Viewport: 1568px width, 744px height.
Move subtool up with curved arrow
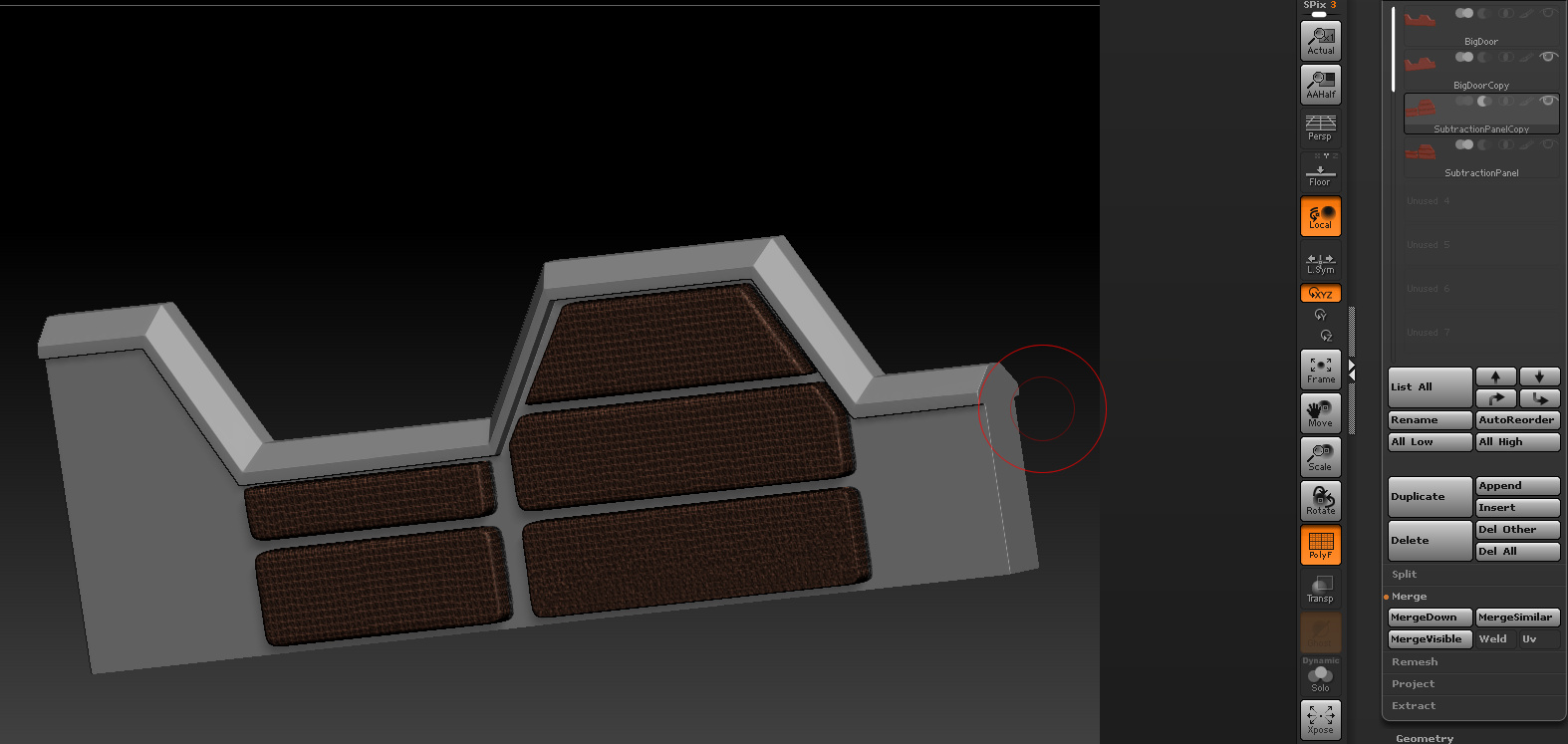[1495, 398]
